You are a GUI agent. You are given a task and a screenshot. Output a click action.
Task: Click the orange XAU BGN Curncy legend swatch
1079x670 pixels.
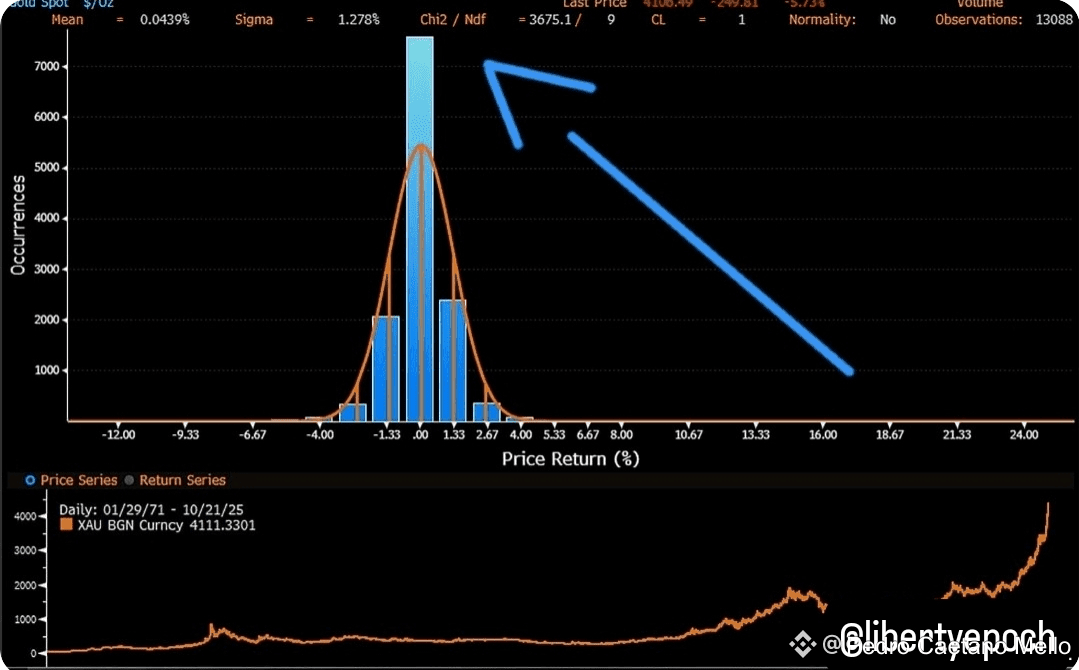[x=66, y=525]
